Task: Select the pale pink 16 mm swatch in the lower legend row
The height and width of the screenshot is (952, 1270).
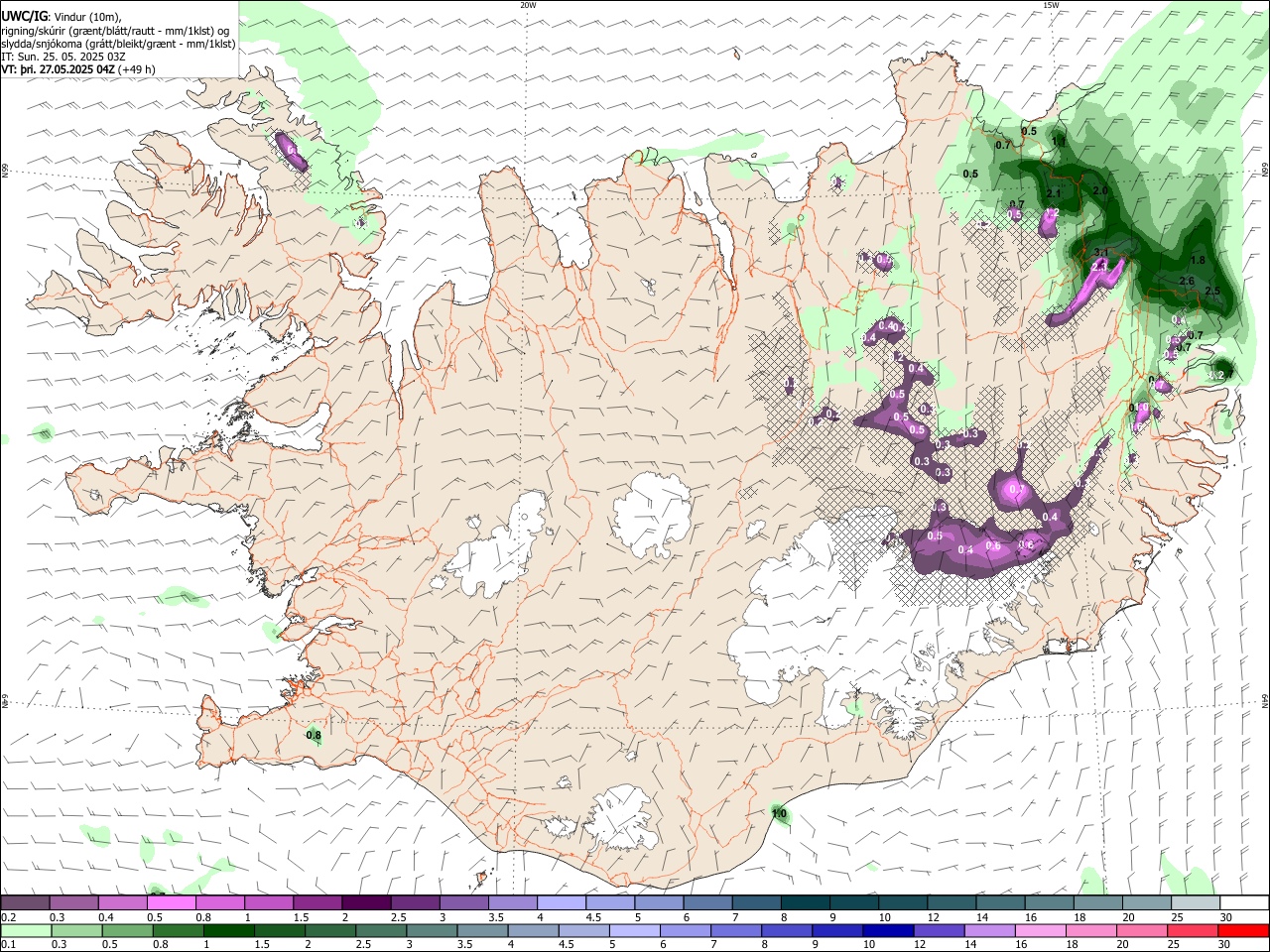Action: [x=1042, y=931]
